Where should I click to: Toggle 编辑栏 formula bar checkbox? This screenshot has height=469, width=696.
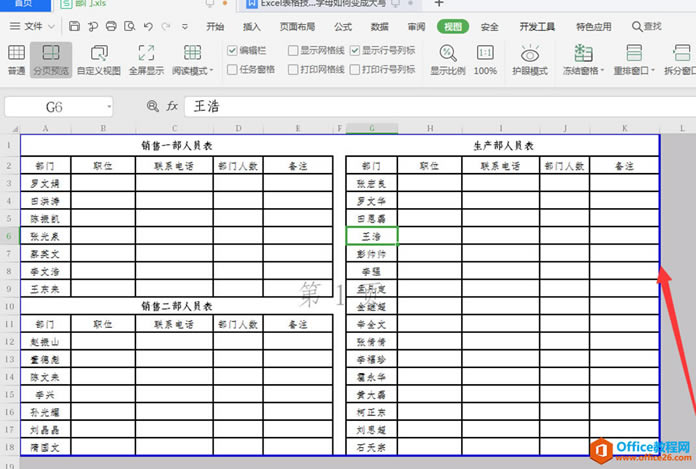pyautogui.click(x=232, y=51)
